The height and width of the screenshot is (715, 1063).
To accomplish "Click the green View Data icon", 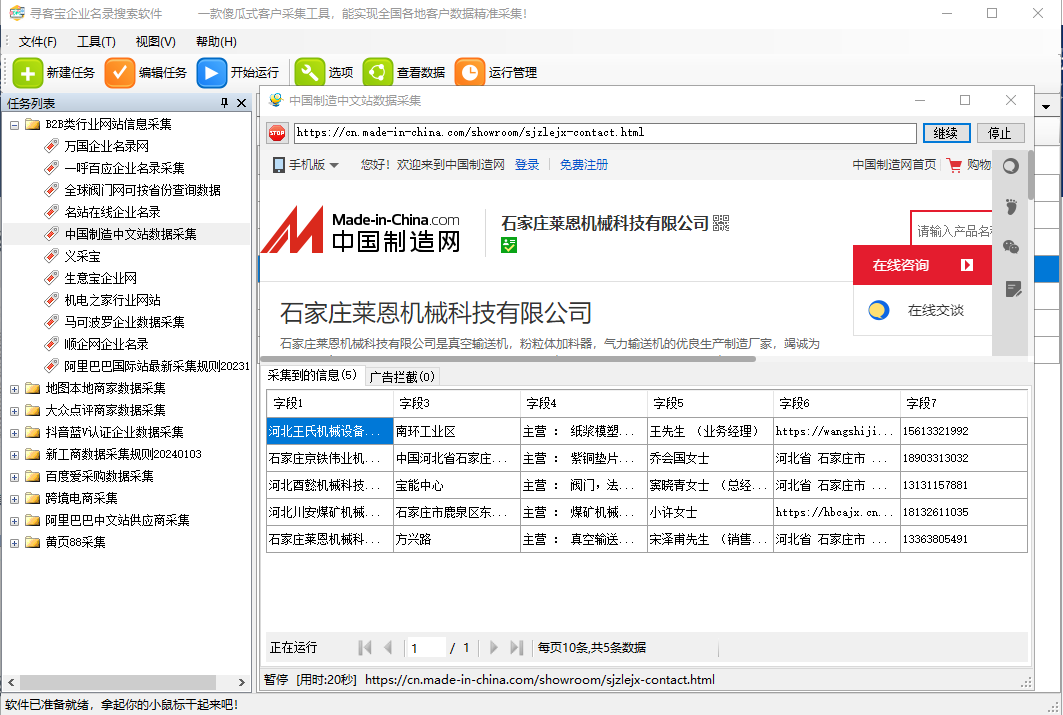I will pos(378,73).
